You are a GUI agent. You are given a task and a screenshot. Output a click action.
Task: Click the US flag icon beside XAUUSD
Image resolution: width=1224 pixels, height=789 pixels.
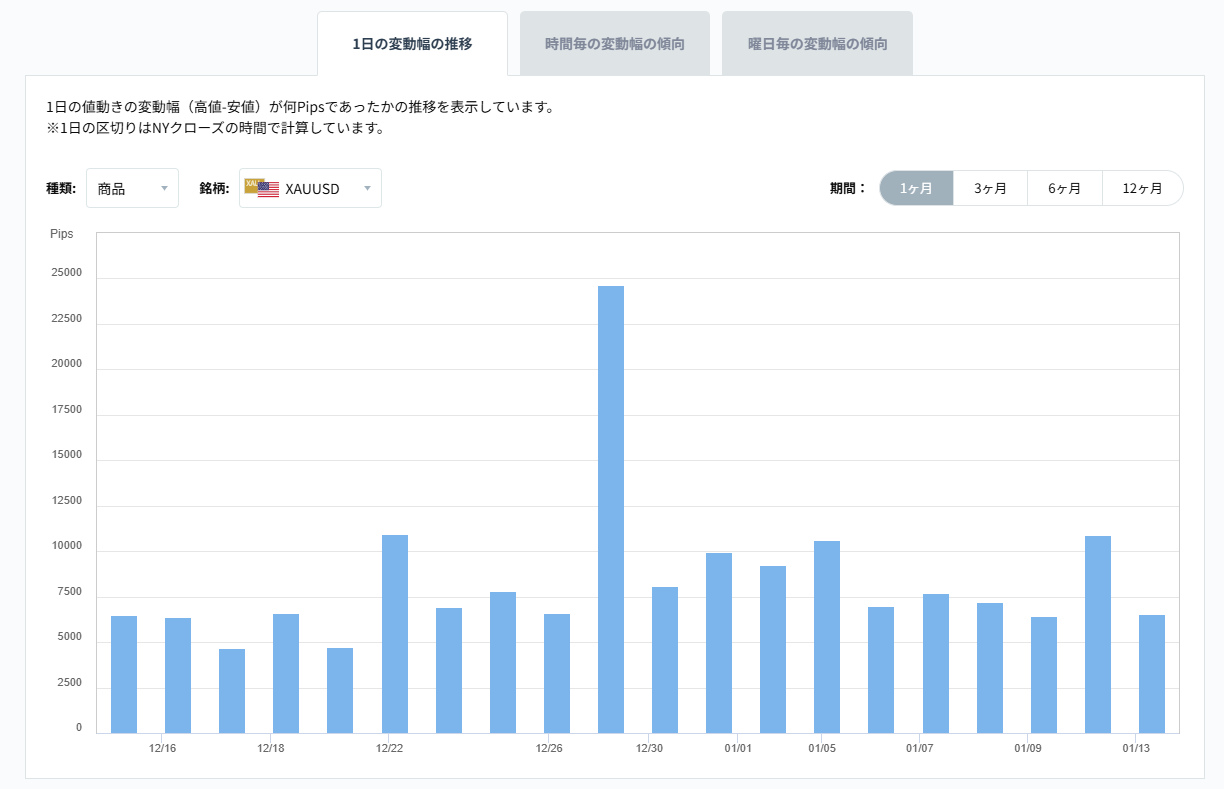pyautogui.click(x=267, y=188)
